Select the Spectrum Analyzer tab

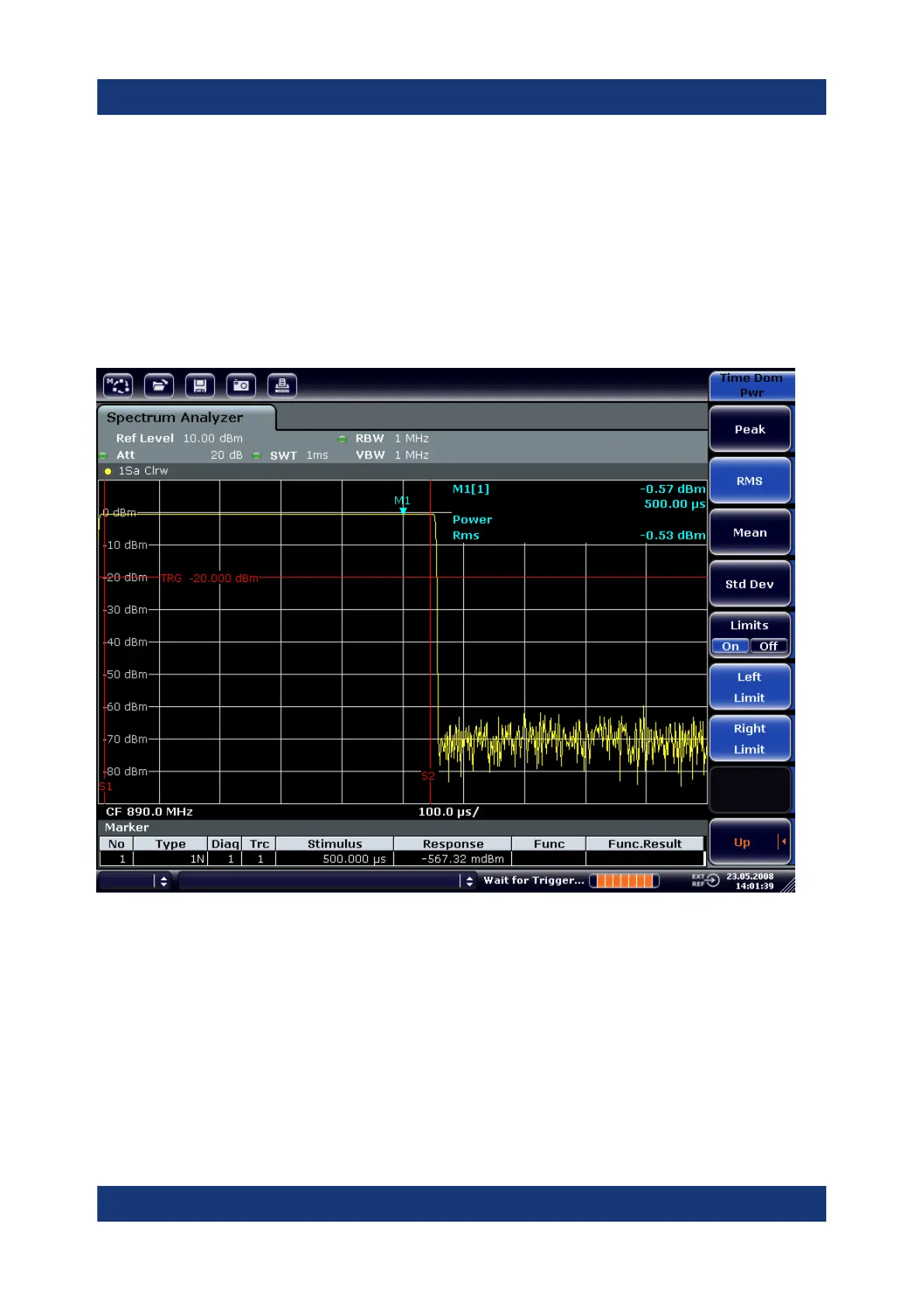click(186, 418)
